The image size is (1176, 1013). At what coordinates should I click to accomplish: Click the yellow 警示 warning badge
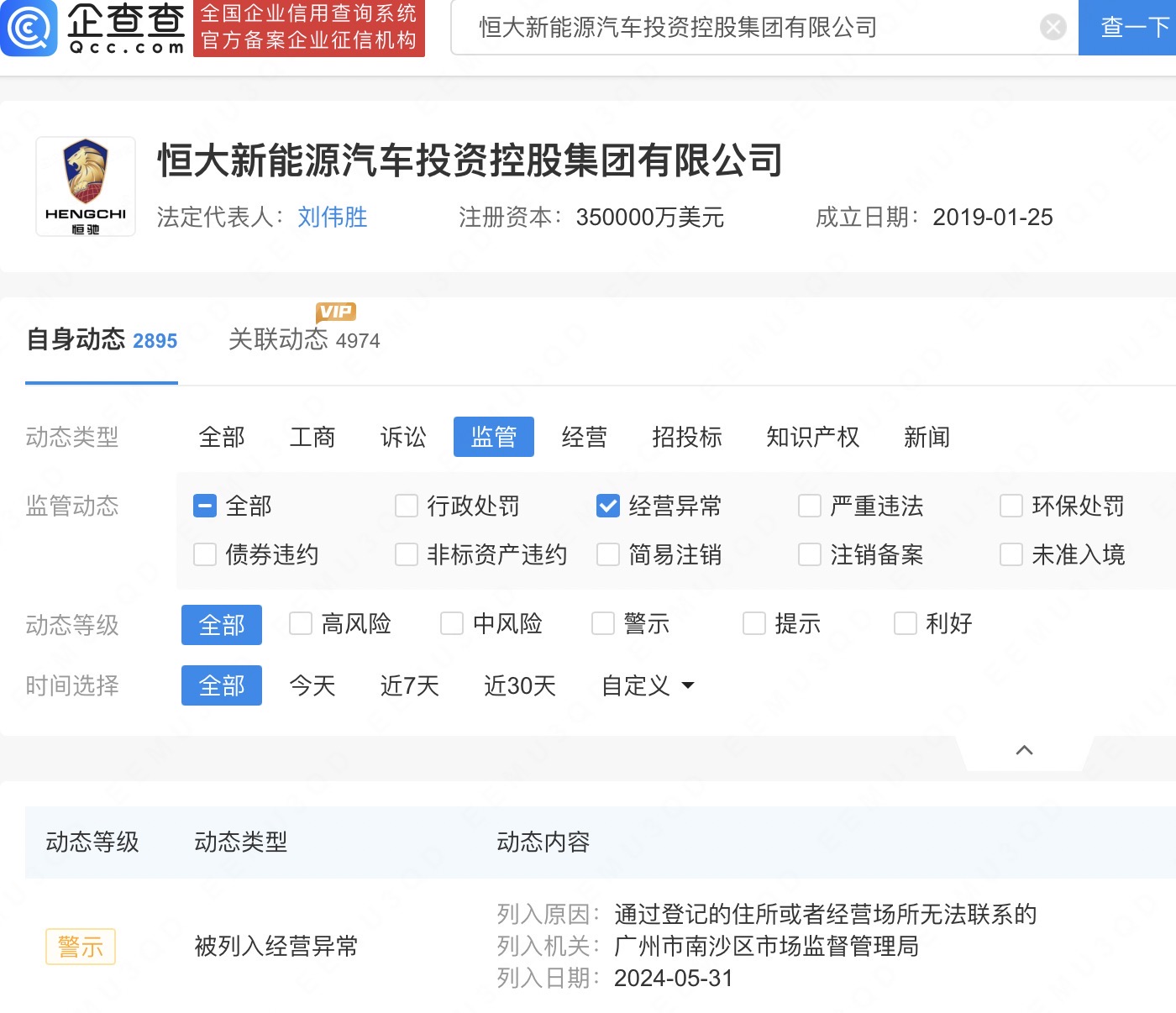pyautogui.click(x=80, y=947)
